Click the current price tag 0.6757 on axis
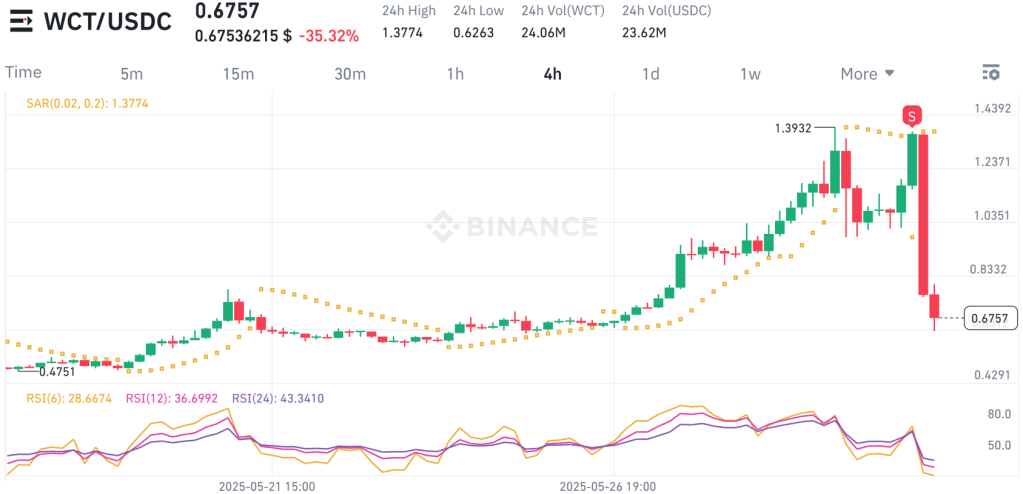This screenshot has height=494, width=1023. click(990, 318)
